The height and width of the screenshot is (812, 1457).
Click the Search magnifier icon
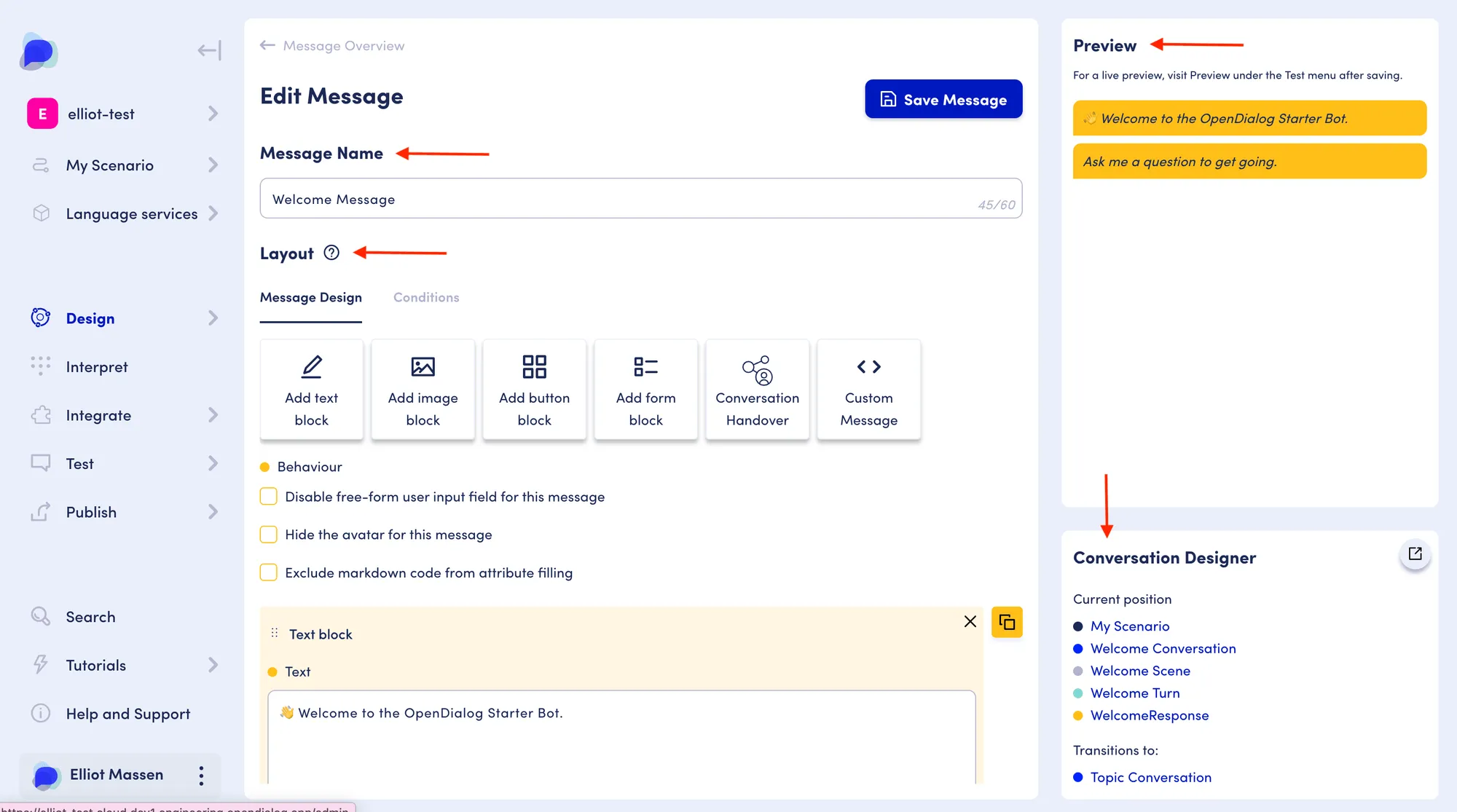pos(41,617)
